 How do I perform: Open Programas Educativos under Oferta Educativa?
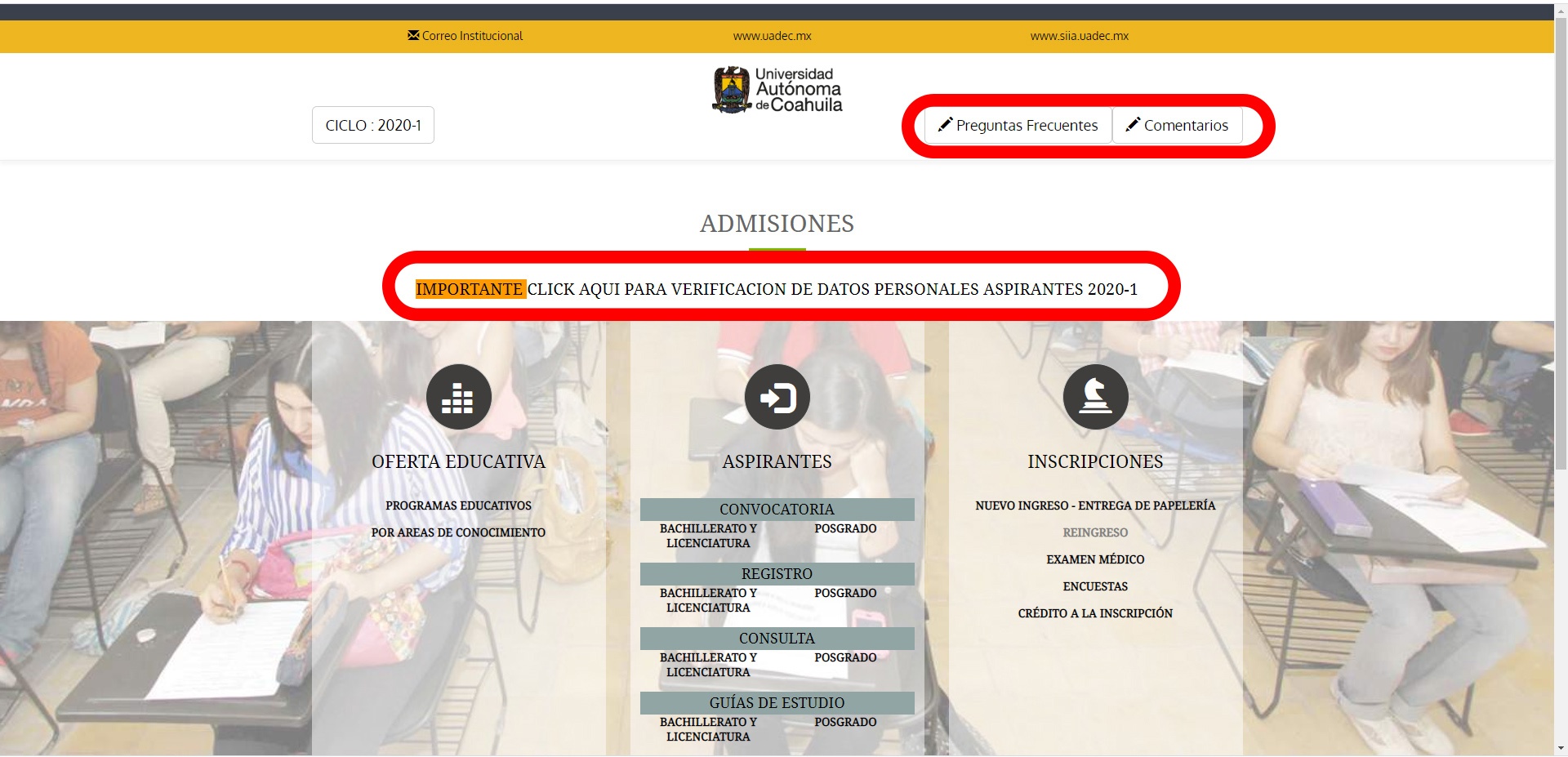[x=458, y=505]
